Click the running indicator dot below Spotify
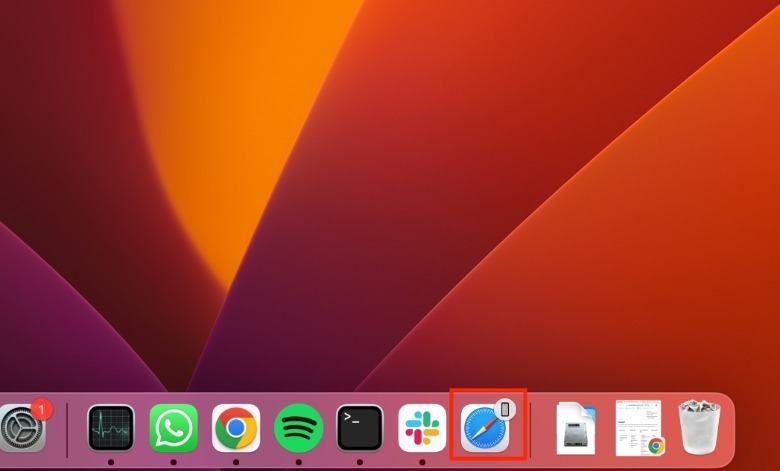The width and height of the screenshot is (780, 471). [298, 463]
